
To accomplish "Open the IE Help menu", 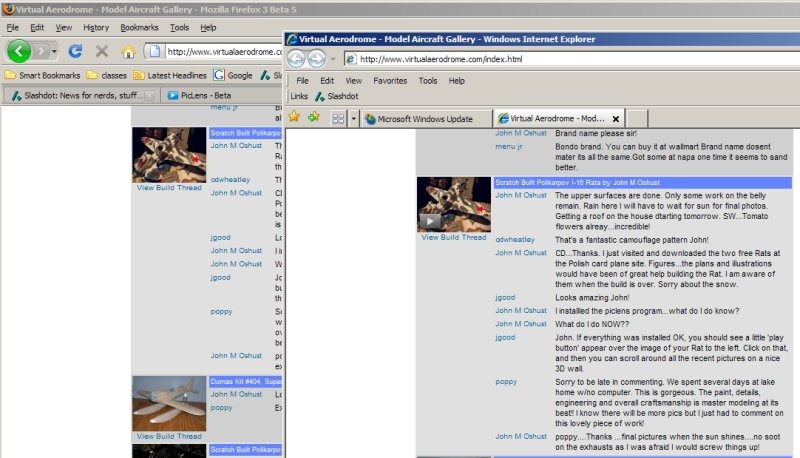I will coord(457,81).
